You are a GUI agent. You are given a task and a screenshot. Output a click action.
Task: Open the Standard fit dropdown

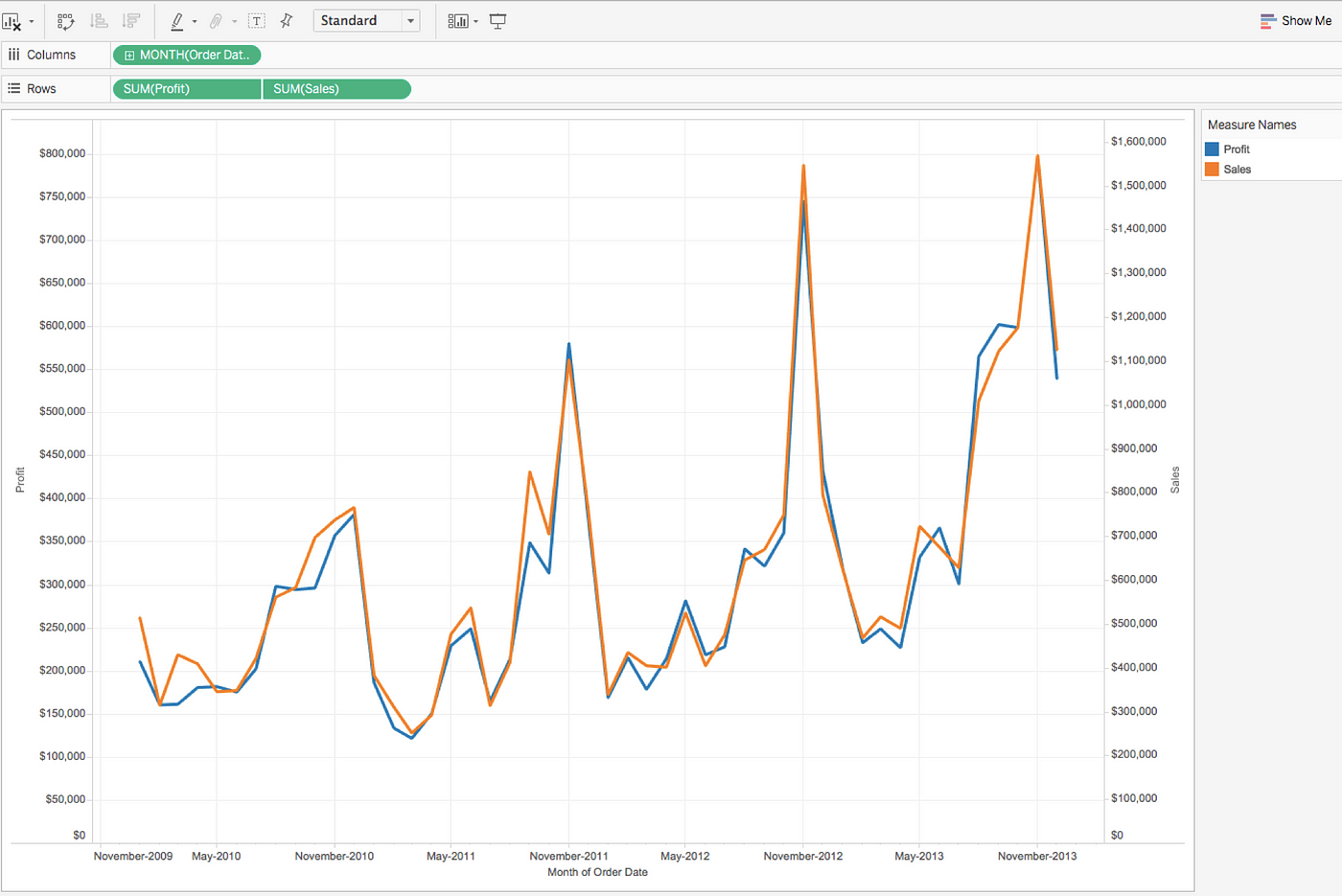click(x=366, y=21)
